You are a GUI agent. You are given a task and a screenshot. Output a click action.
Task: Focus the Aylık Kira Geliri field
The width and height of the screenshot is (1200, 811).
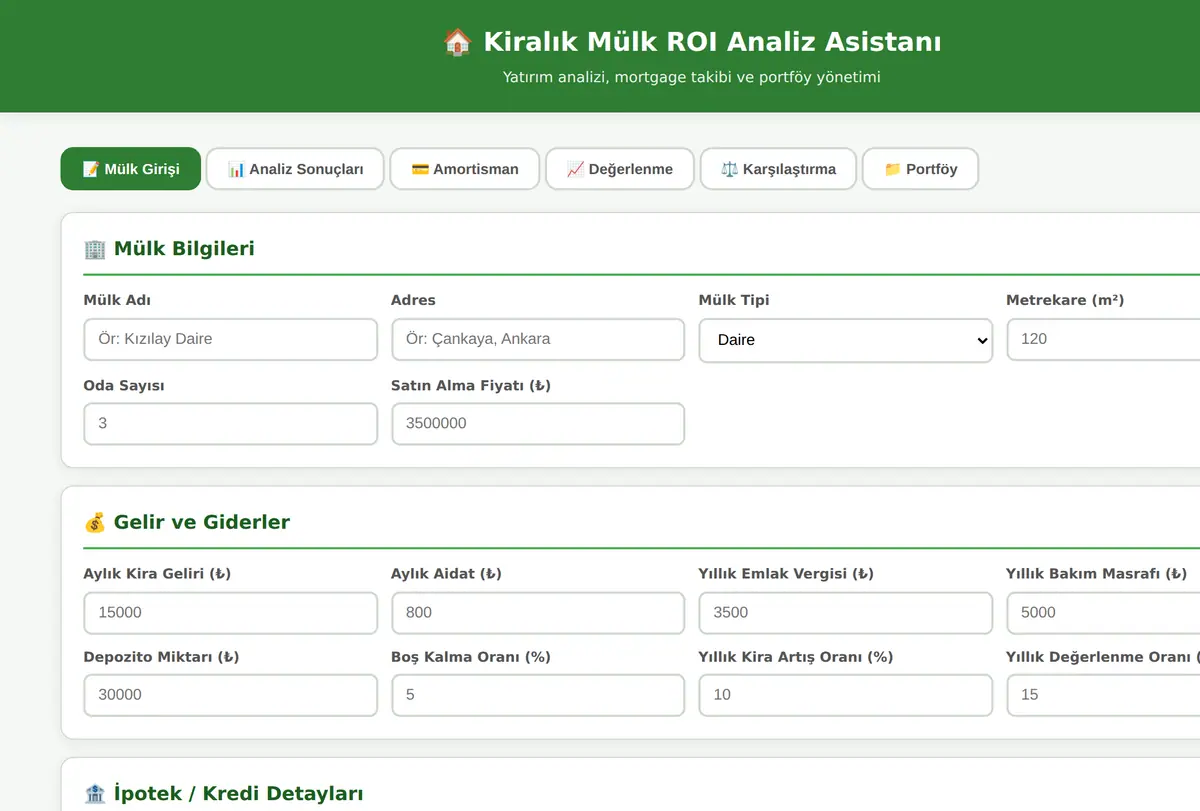231,612
